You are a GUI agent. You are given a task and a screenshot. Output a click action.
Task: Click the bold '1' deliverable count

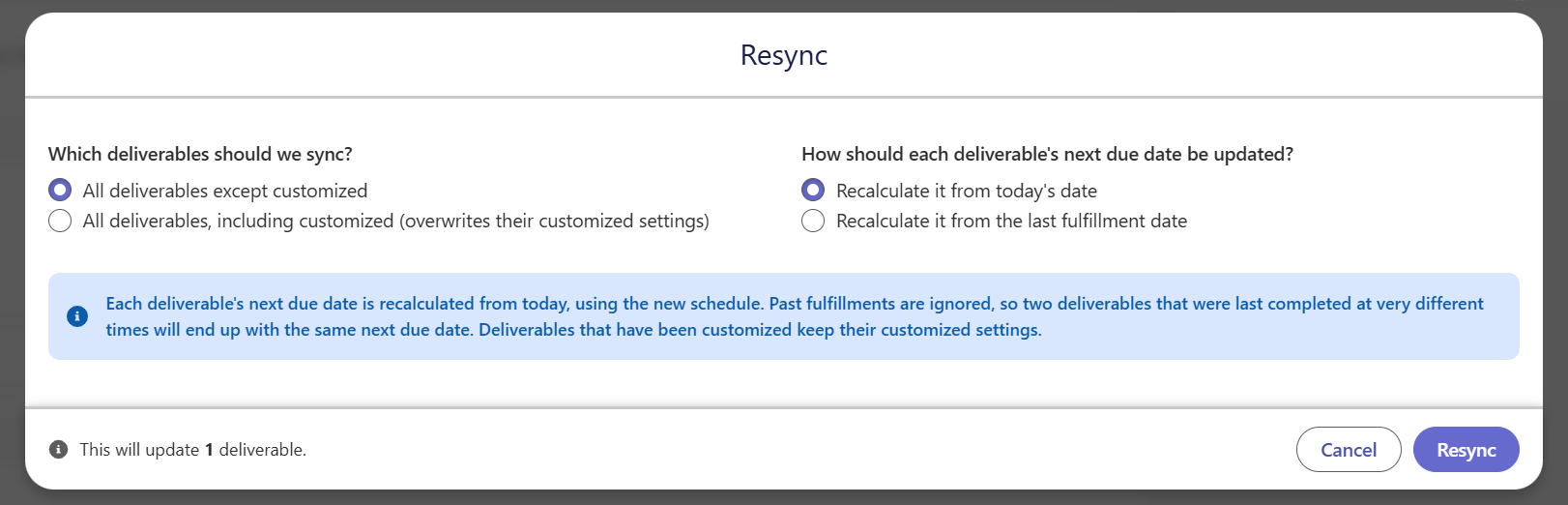click(209, 450)
